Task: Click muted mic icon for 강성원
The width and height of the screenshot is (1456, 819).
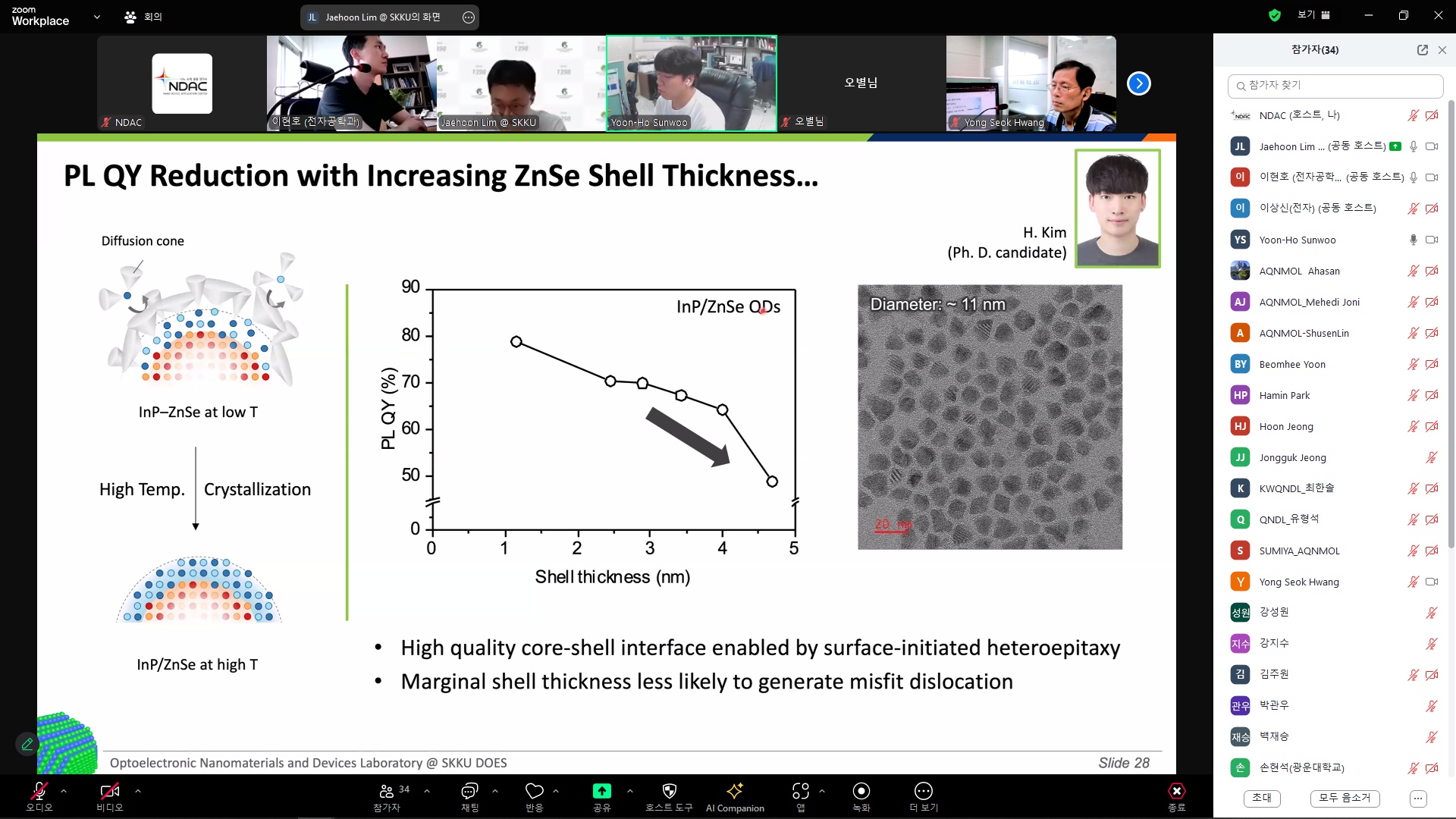Action: [x=1432, y=613]
